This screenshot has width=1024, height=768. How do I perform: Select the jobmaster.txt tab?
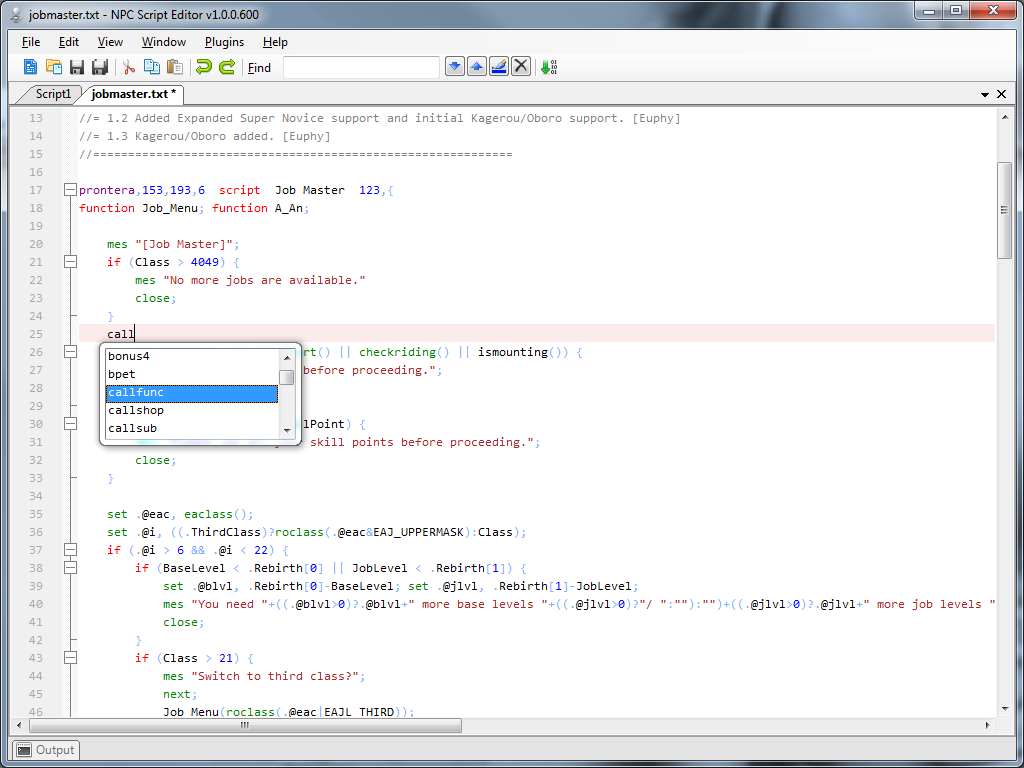coord(133,94)
